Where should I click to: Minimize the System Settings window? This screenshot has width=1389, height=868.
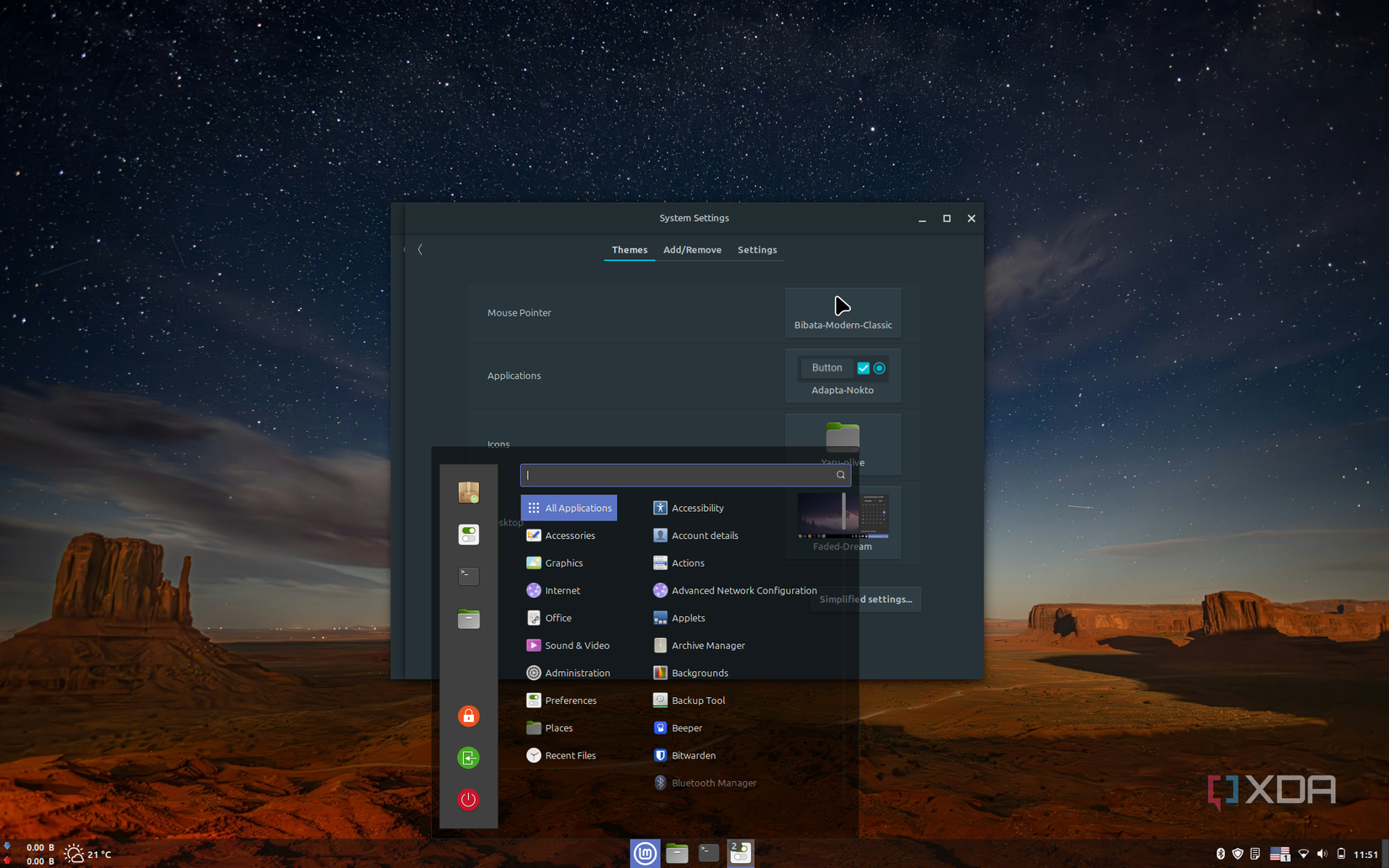pyautogui.click(x=923, y=219)
